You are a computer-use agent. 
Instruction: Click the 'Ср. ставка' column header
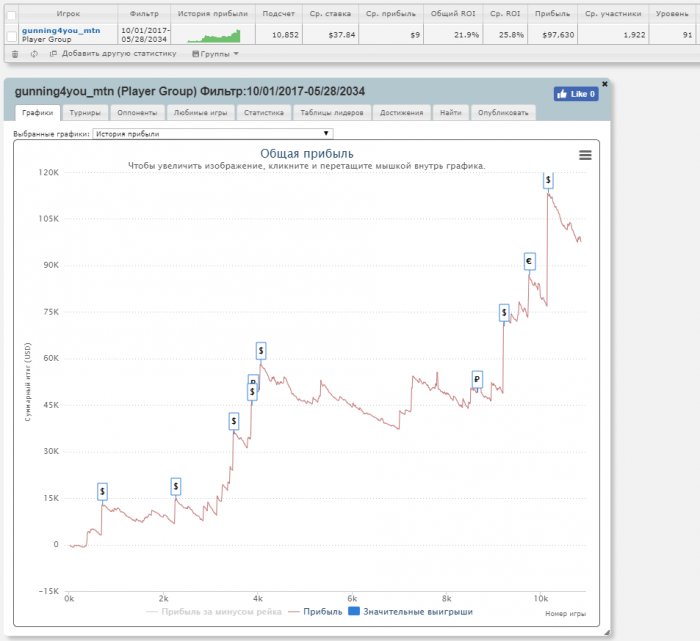330,14
